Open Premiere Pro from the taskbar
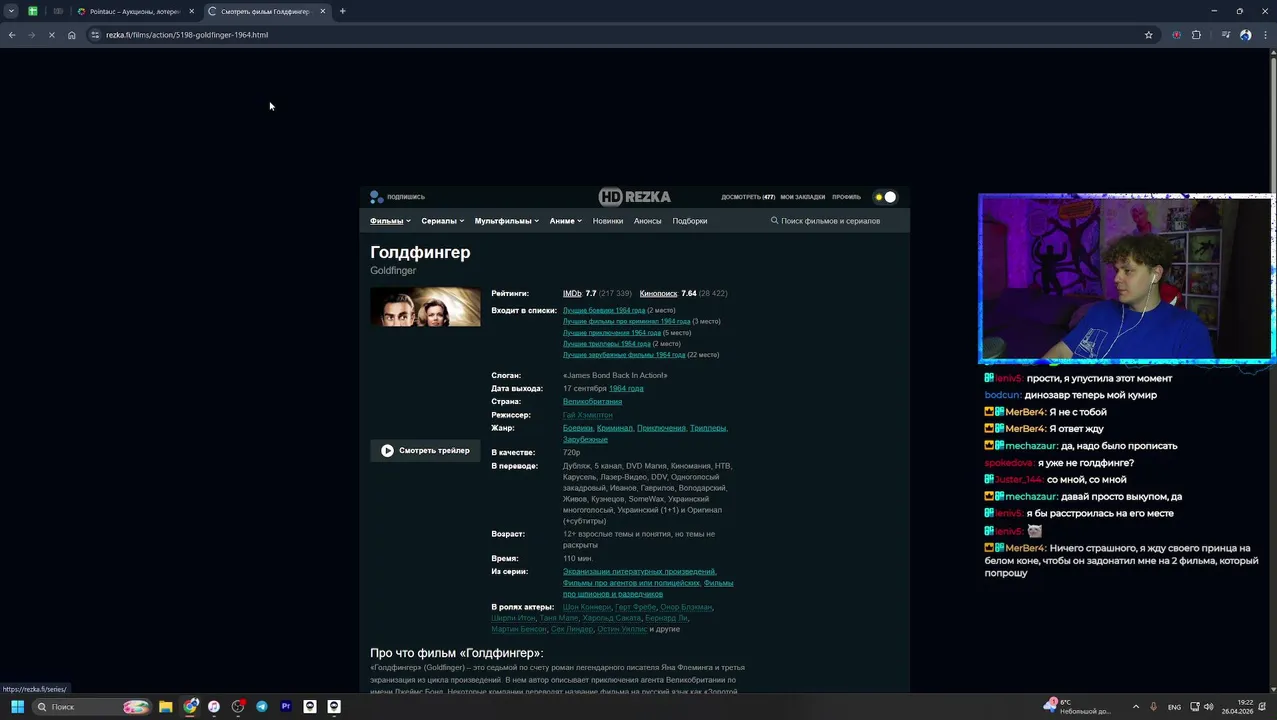 [x=286, y=707]
